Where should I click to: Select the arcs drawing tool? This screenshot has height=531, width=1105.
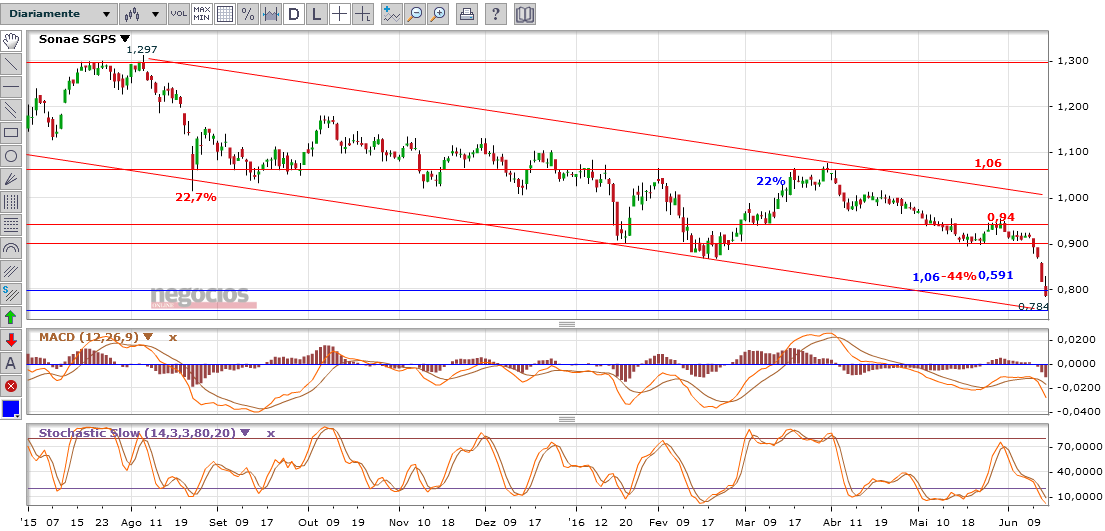(x=11, y=248)
